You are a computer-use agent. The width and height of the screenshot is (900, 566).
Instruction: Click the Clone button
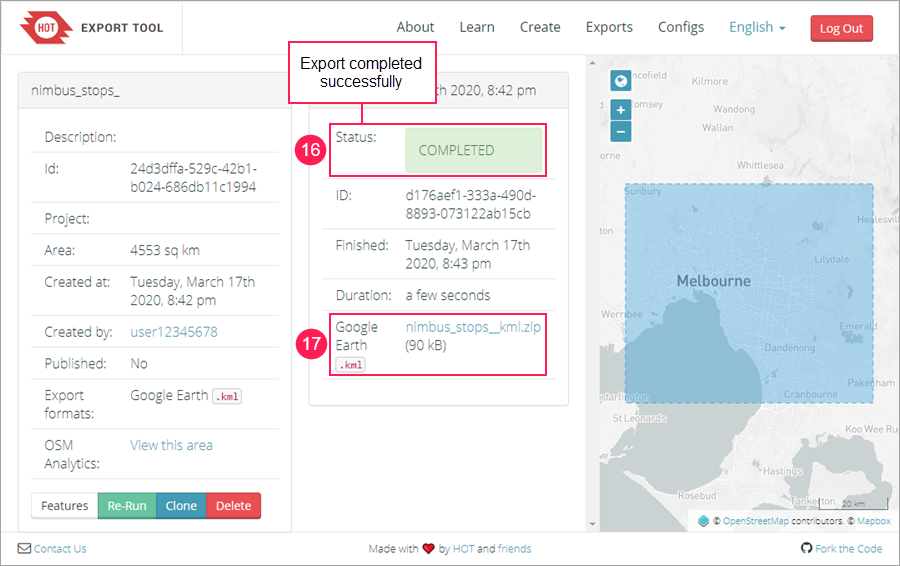pos(181,506)
